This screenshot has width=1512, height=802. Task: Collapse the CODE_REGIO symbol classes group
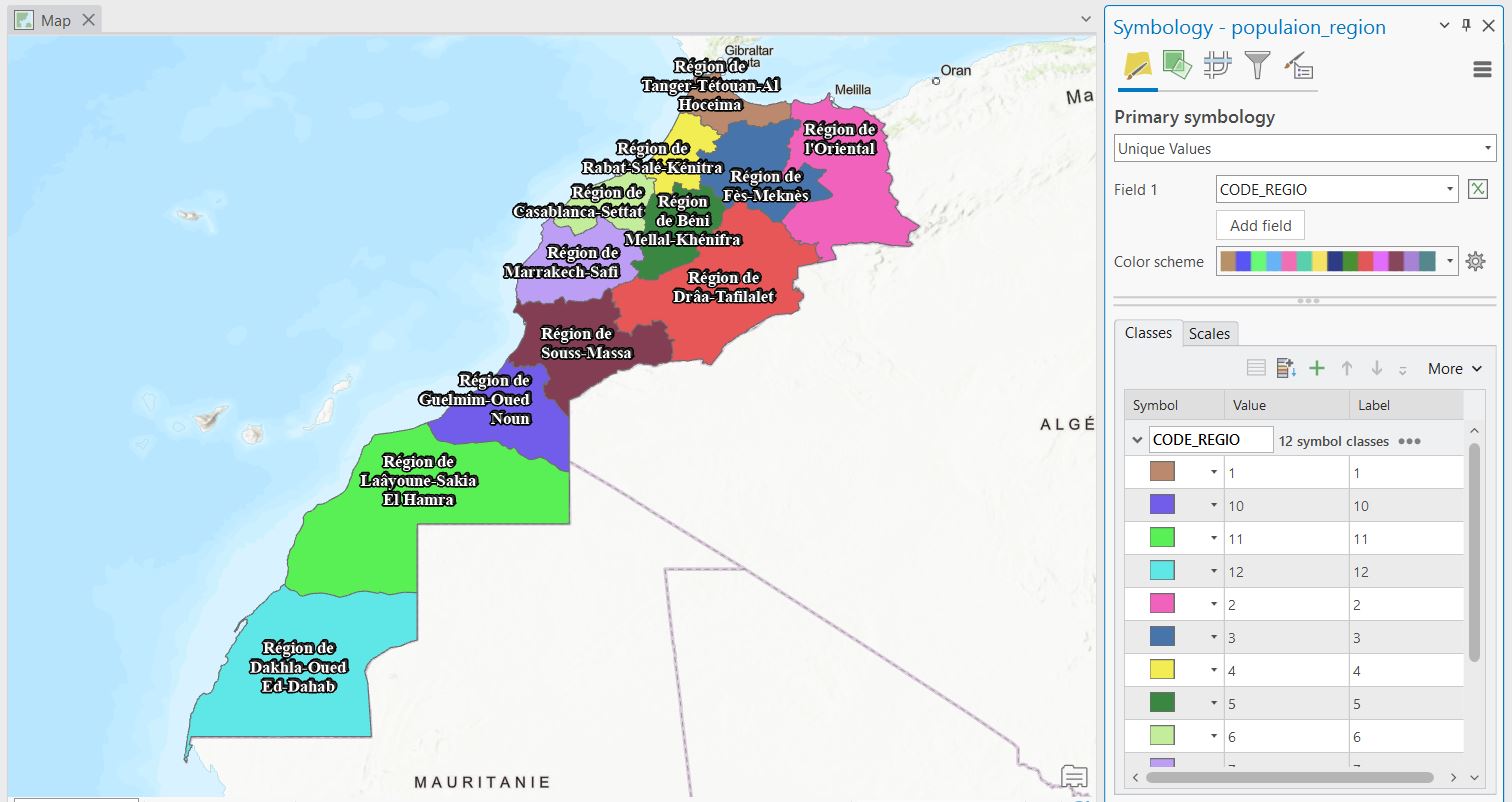(1137, 440)
